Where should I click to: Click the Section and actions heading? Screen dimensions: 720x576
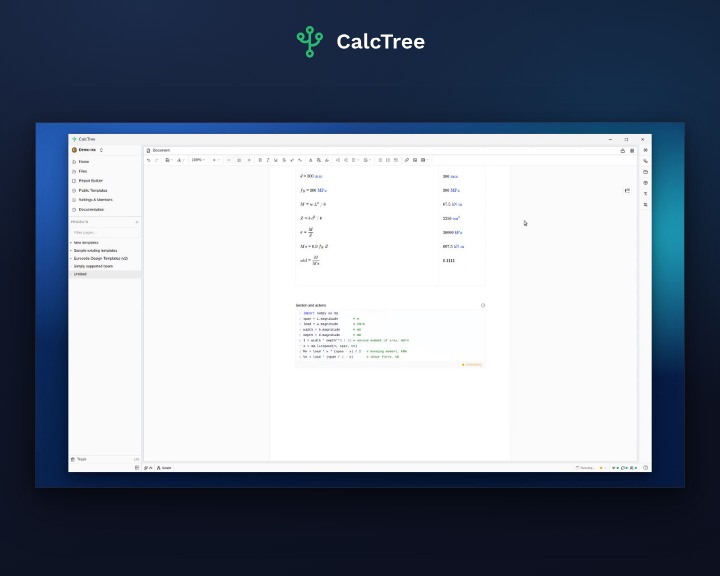(x=311, y=305)
